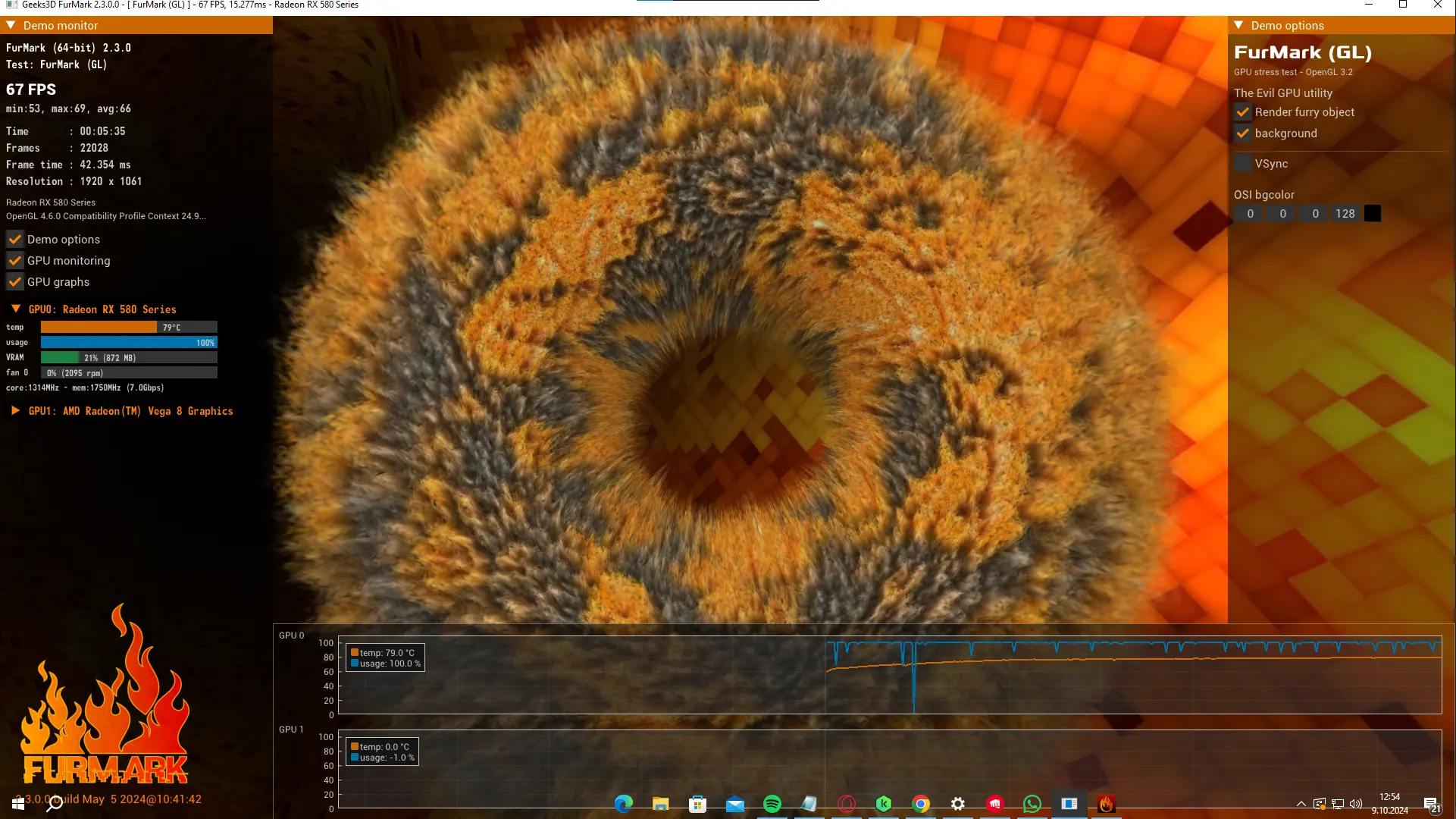
Task: Collapse GPU0 Radeon RX 580 Series section
Action: click(x=16, y=309)
